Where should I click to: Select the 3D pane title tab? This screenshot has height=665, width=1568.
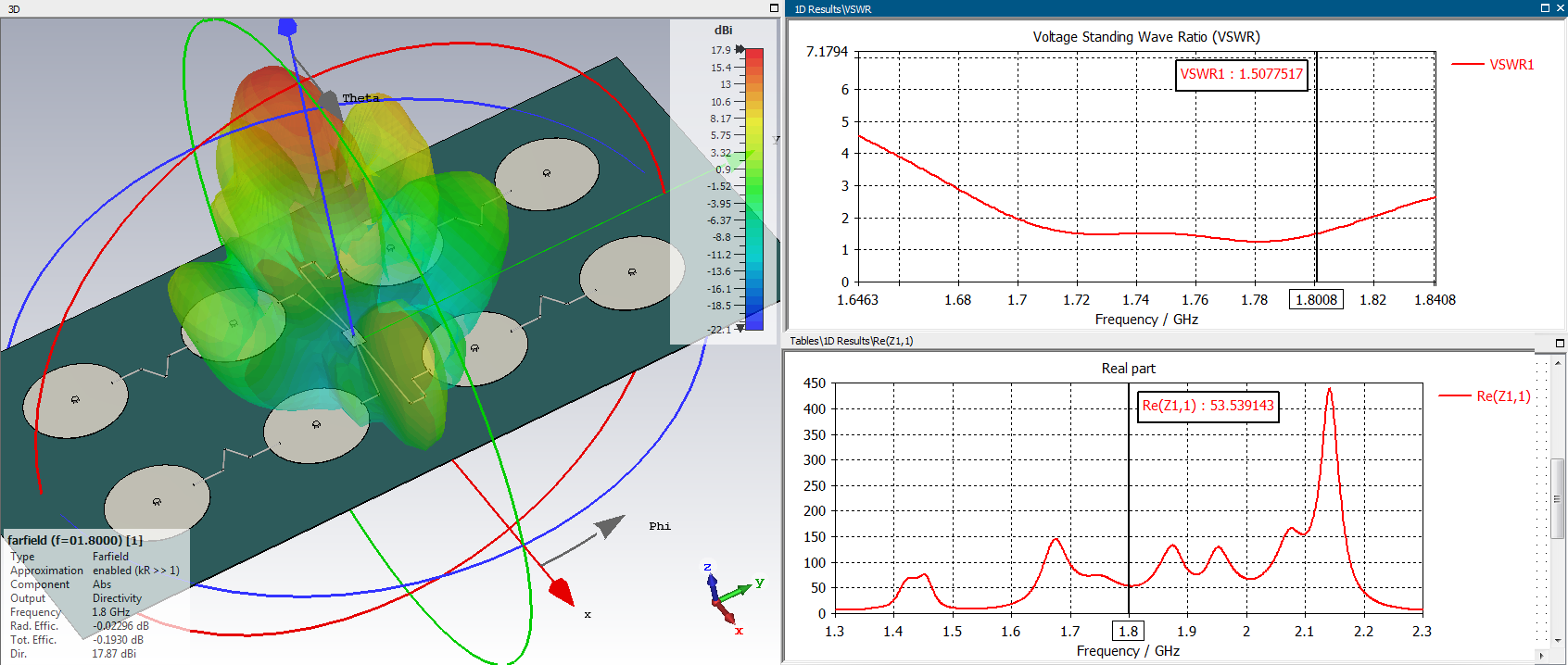[14, 9]
